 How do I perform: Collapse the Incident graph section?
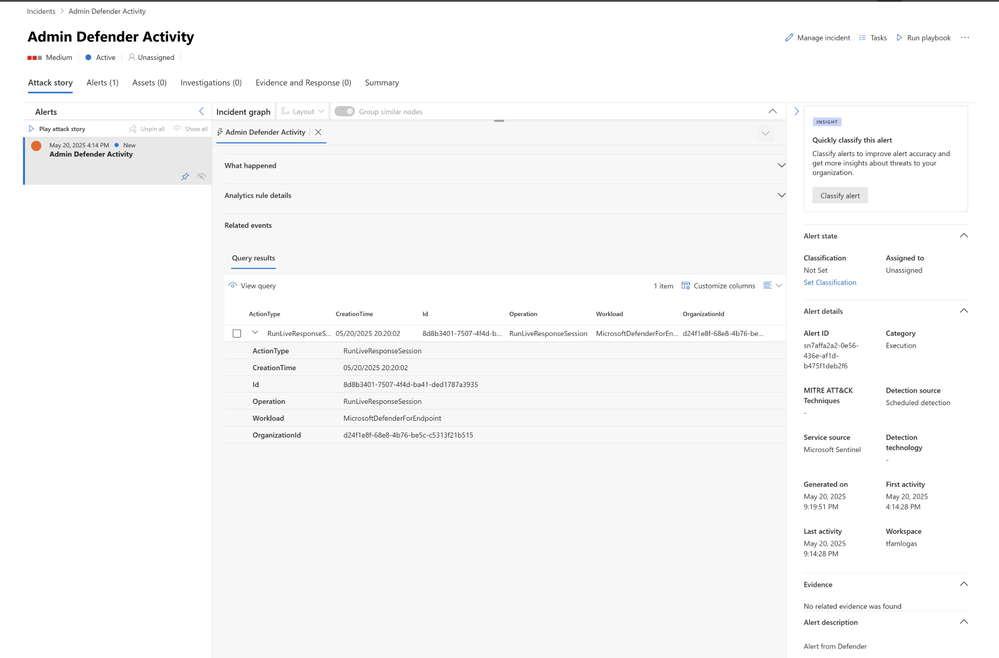pyautogui.click(x=772, y=111)
